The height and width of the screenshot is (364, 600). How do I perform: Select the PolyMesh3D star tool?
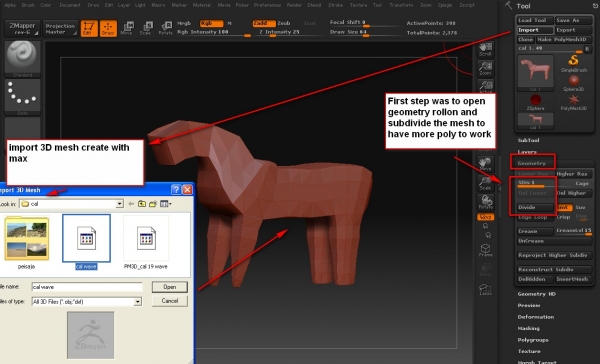[574, 102]
